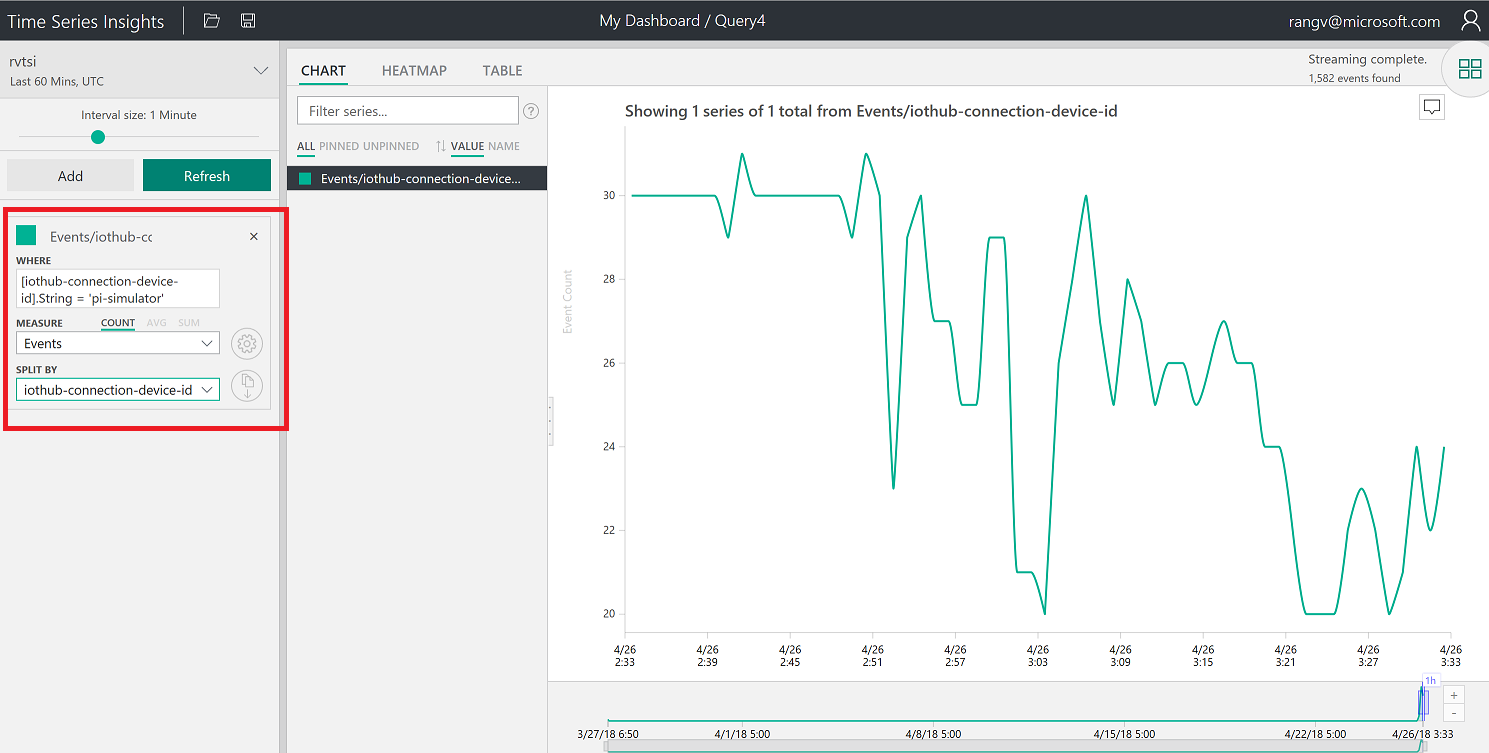Open measure settings gear icon
This screenshot has width=1489, height=753.
(246, 343)
